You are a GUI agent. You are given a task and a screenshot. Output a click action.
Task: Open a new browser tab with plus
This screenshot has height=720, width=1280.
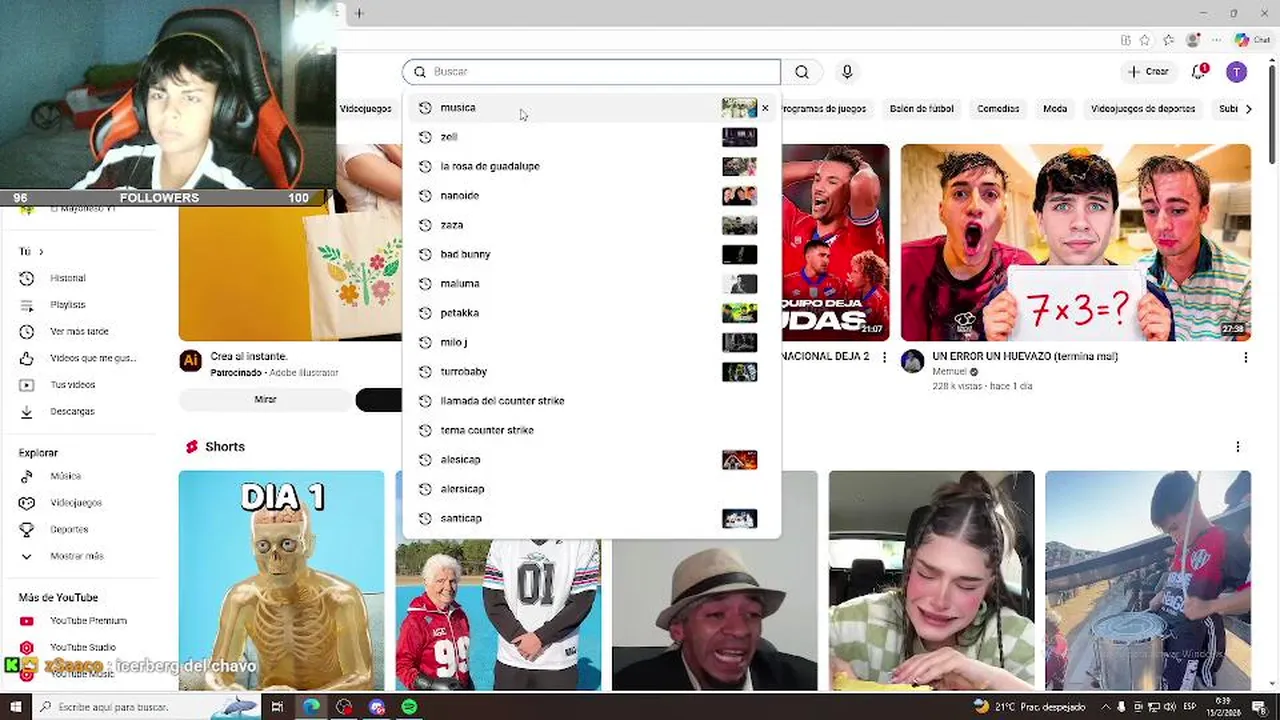[359, 13]
